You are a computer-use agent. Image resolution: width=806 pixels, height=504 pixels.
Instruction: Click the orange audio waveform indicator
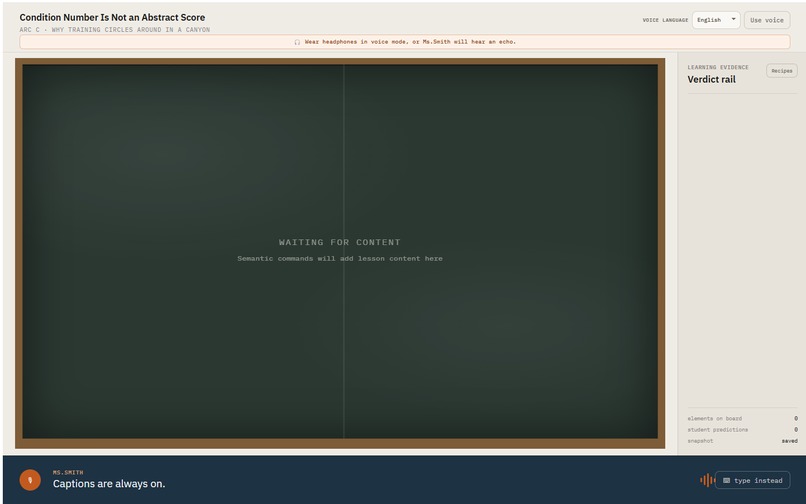[x=707, y=480]
